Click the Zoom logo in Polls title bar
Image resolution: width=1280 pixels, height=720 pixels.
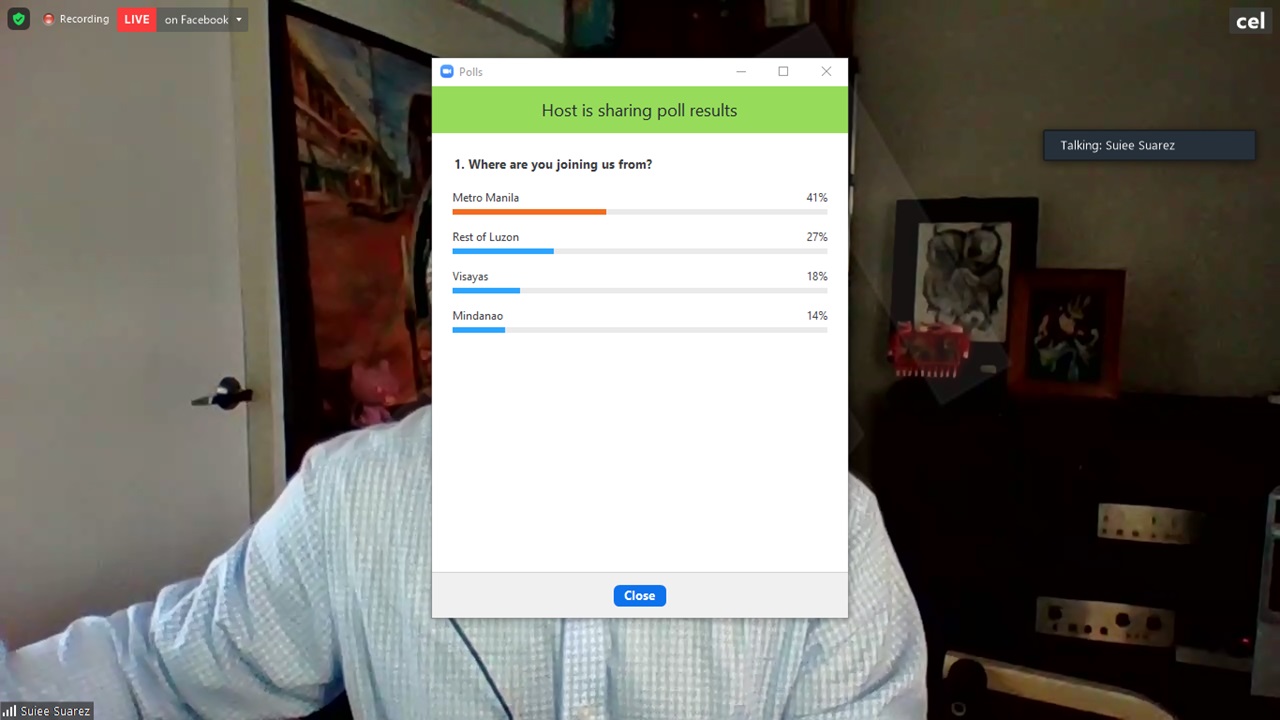(x=447, y=72)
